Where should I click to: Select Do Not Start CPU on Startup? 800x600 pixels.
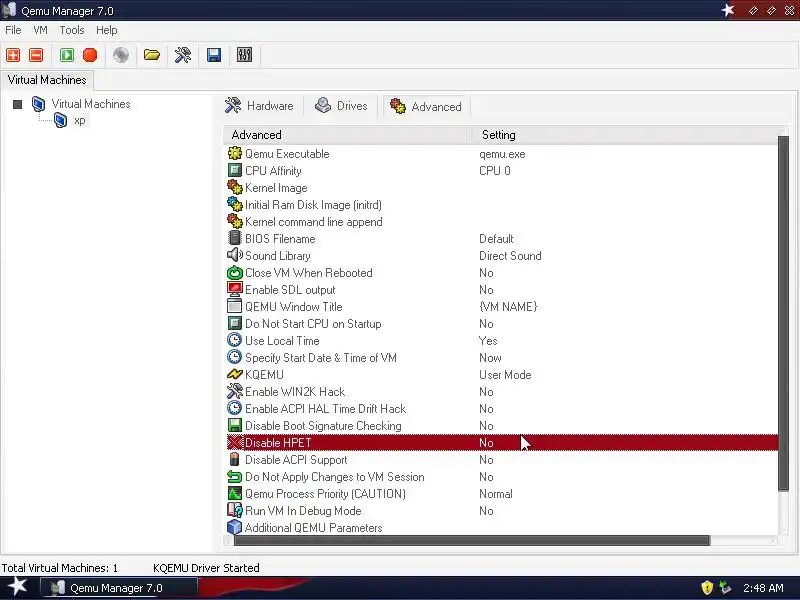click(x=503, y=323)
